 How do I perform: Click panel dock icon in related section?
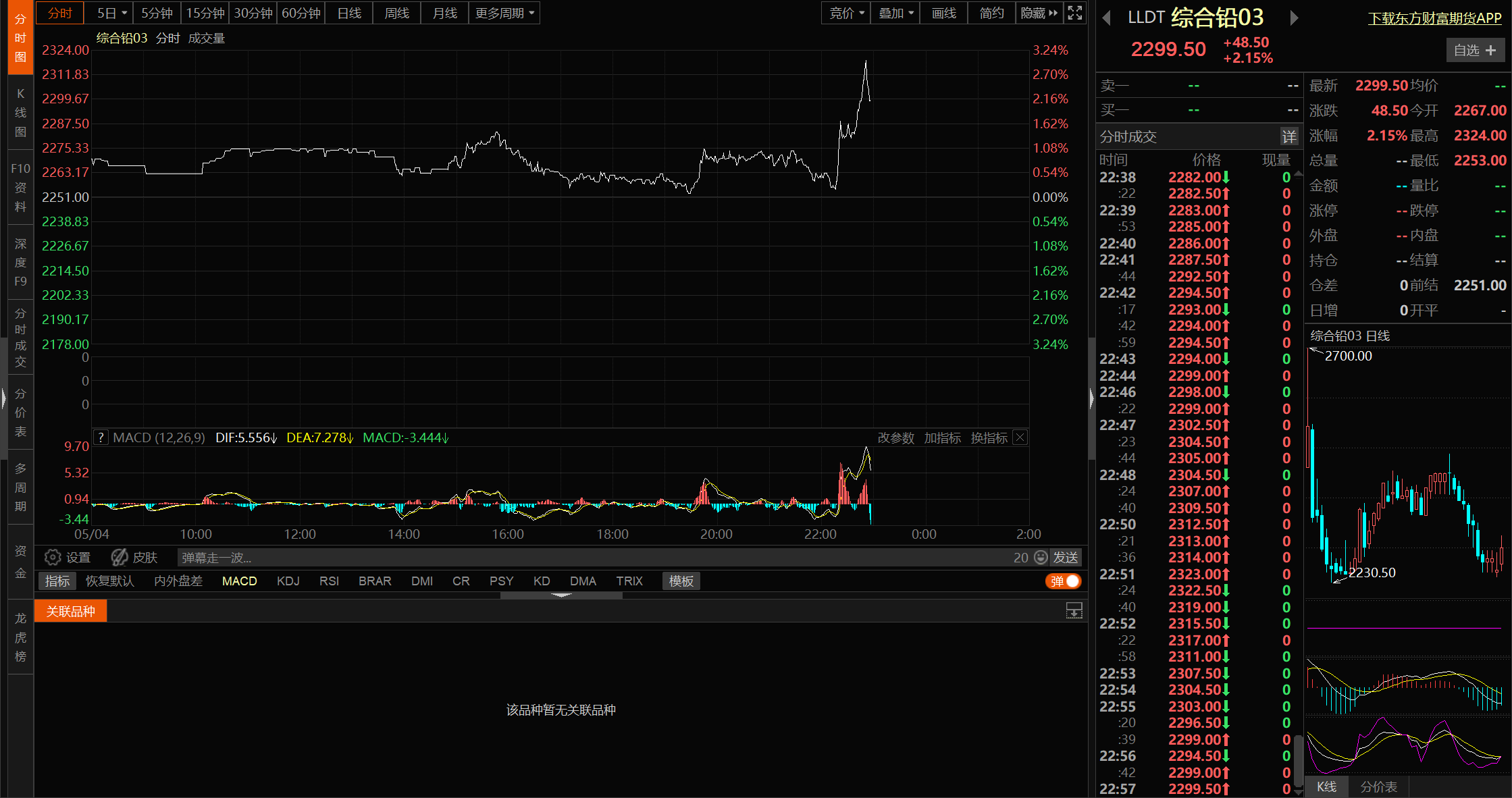[x=1074, y=611]
